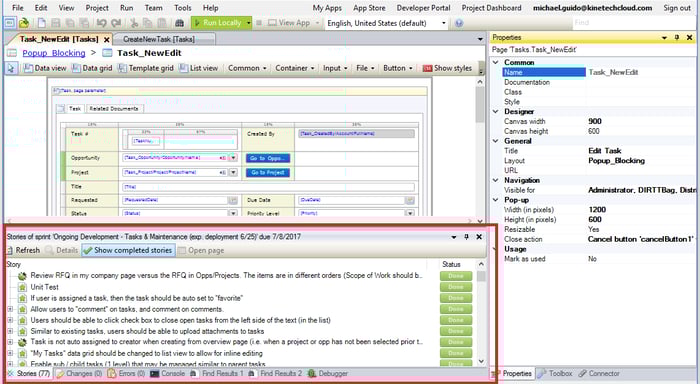This screenshot has width=700, height=384.
Task: Switch to the Connector tab
Action: pyautogui.click(x=599, y=374)
